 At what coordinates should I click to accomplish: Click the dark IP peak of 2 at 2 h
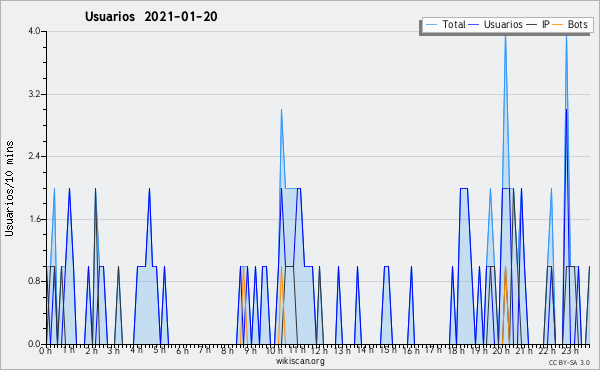pos(95,189)
